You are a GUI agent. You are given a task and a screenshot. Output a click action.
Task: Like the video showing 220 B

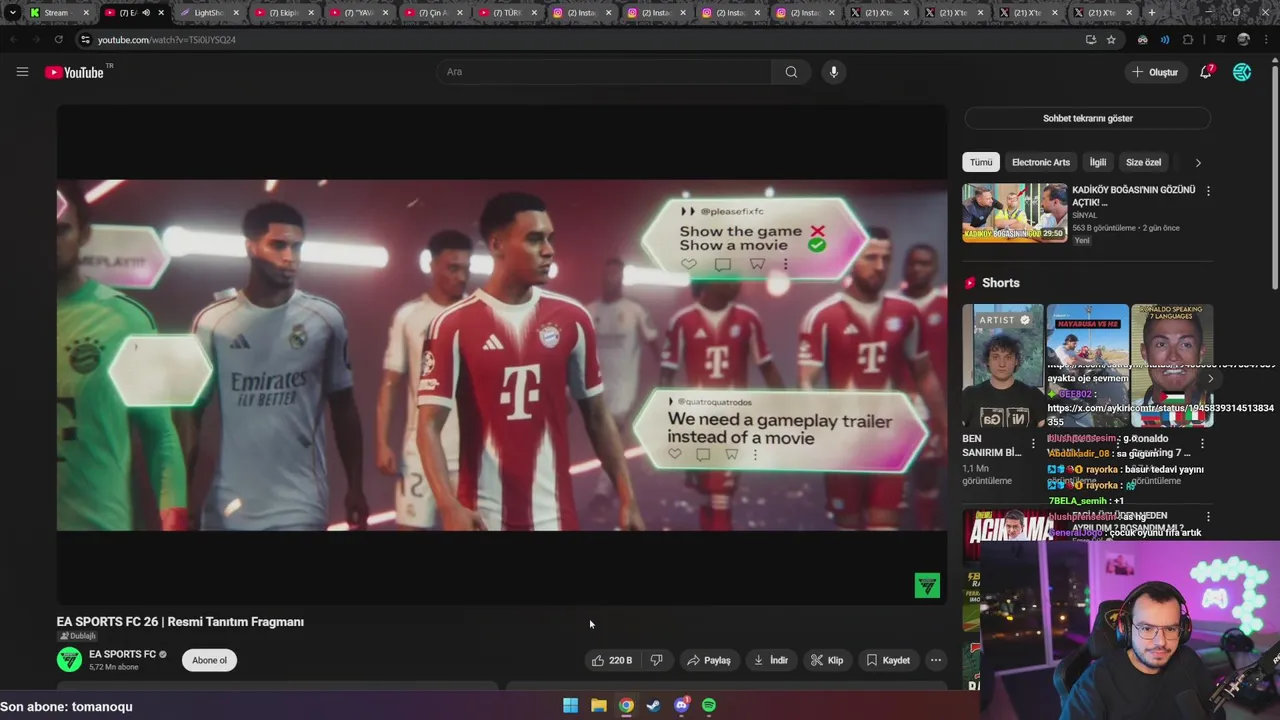[612, 660]
